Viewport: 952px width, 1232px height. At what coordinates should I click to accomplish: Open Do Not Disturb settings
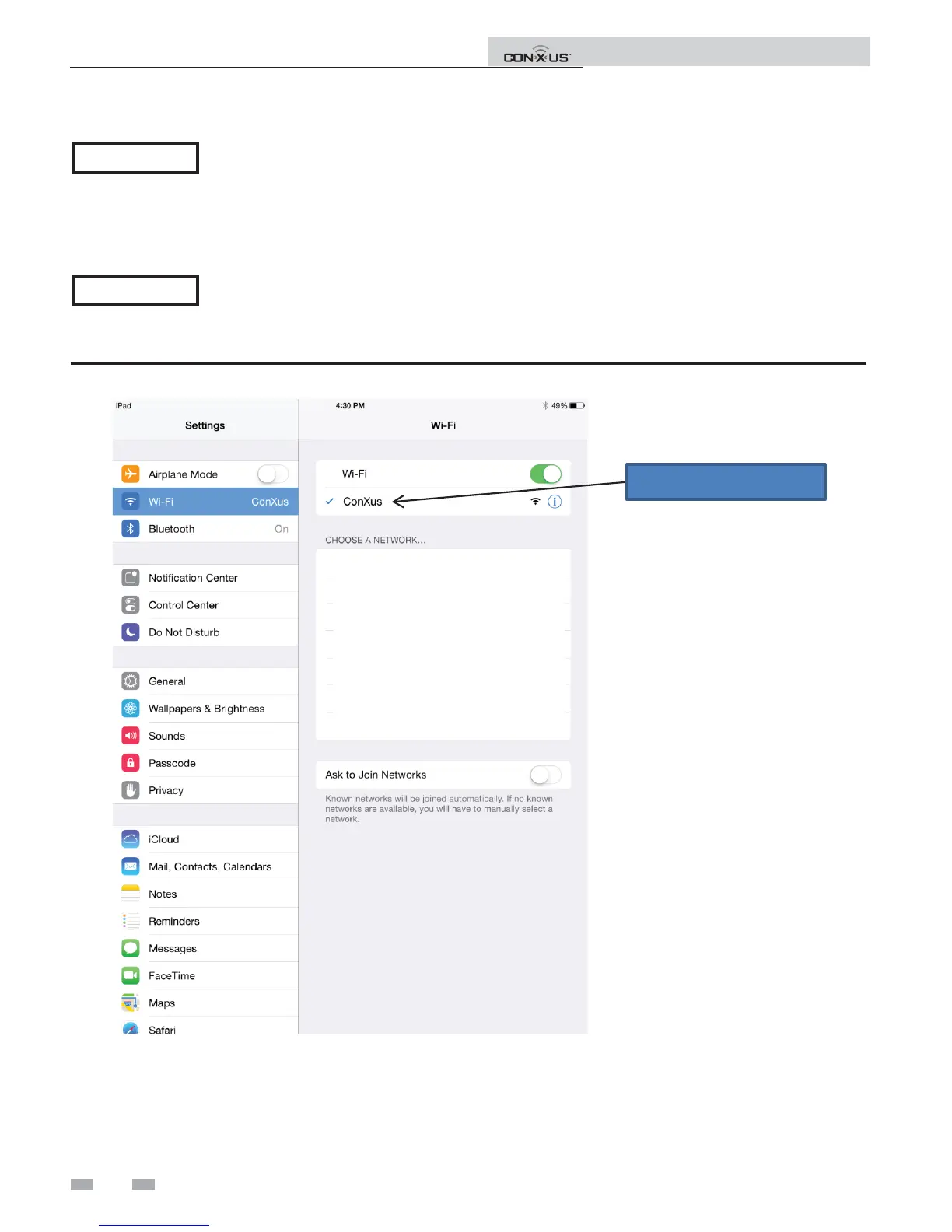coord(205,632)
